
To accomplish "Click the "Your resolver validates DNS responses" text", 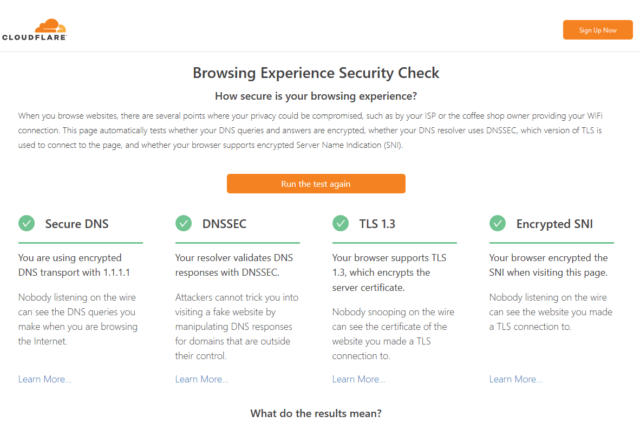I will pos(235,265).
